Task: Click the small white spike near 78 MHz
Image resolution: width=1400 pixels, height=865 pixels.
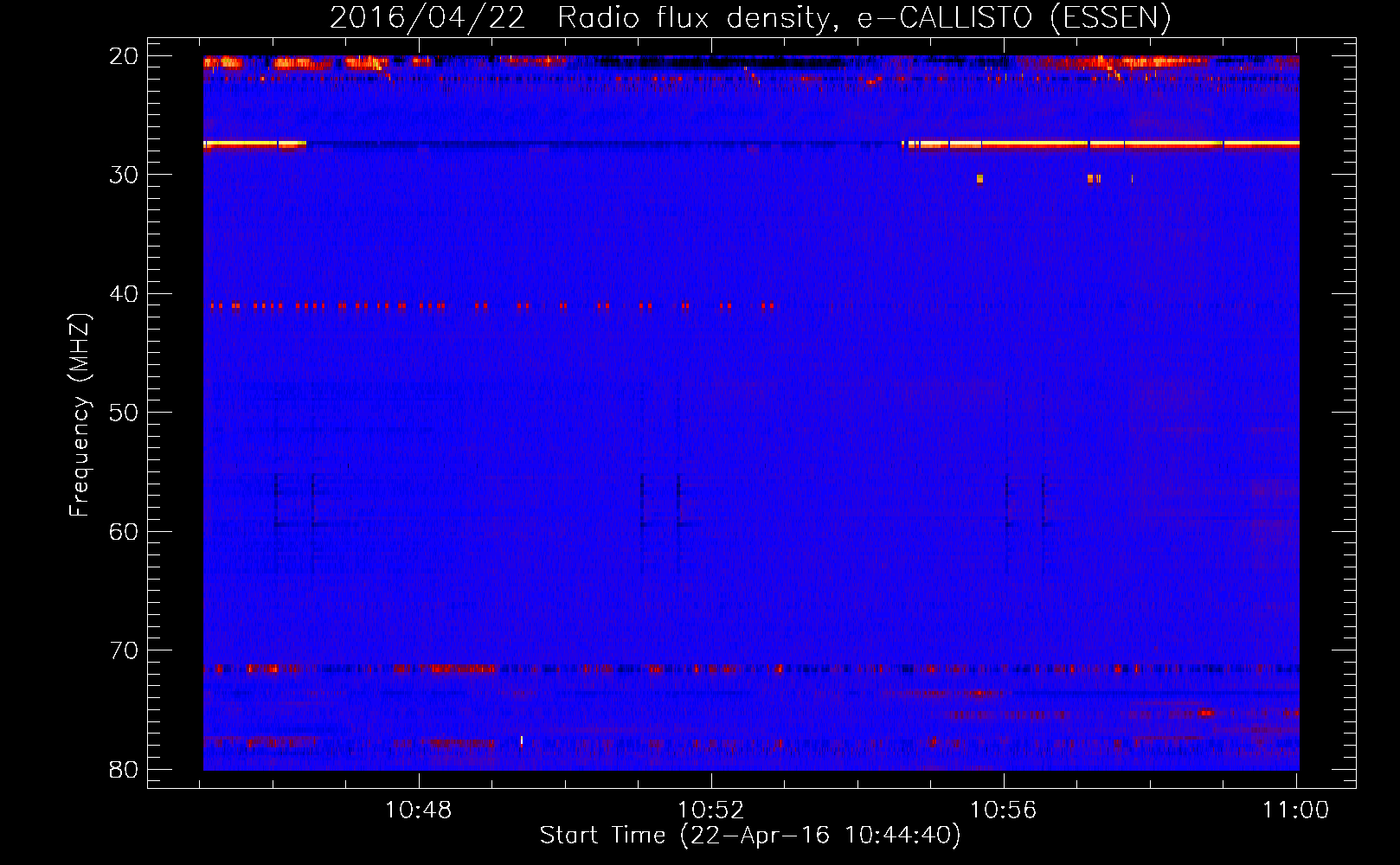Action: click(522, 740)
